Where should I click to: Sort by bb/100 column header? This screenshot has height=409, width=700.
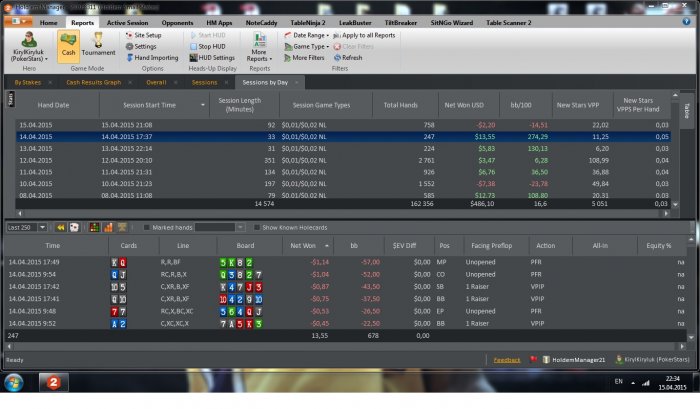(521, 105)
